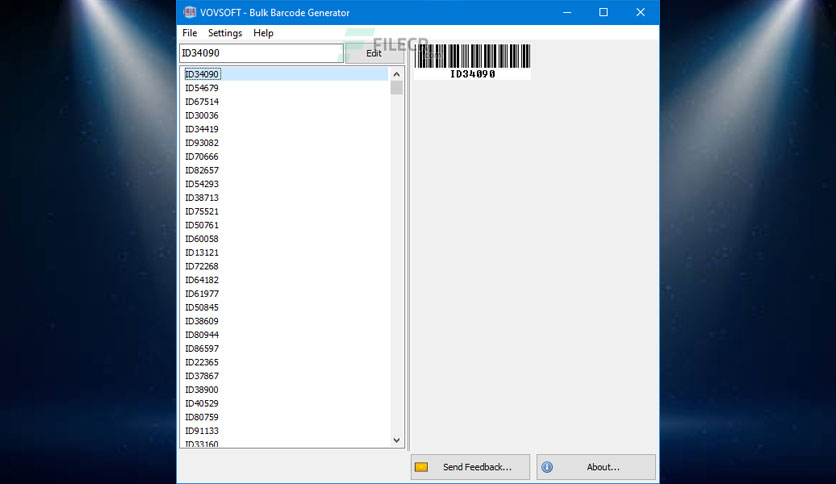Screen dimensions: 836x484
Task: Click the Edit button
Action: (374, 53)
